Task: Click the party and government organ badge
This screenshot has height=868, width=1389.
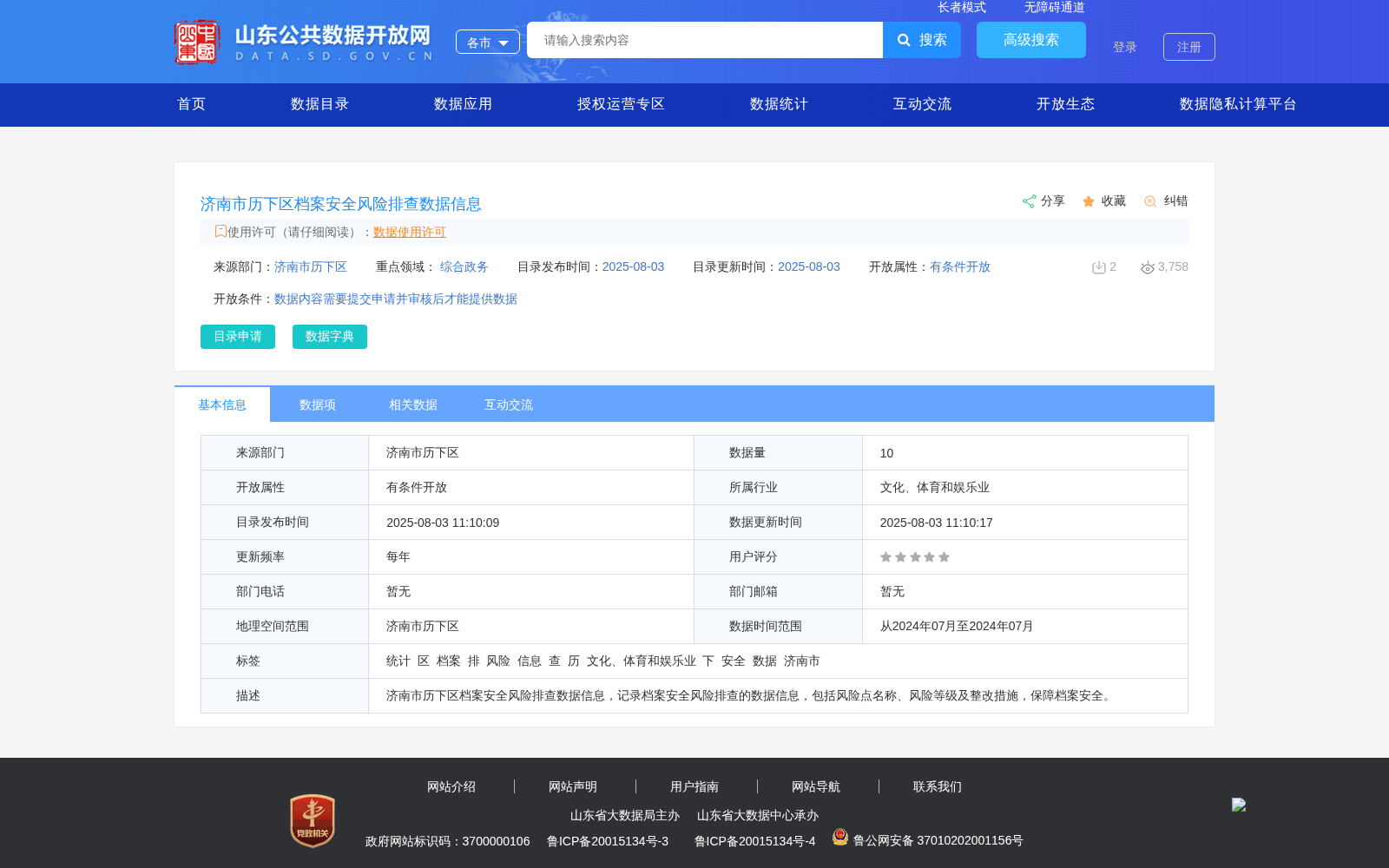Action: 313,821
